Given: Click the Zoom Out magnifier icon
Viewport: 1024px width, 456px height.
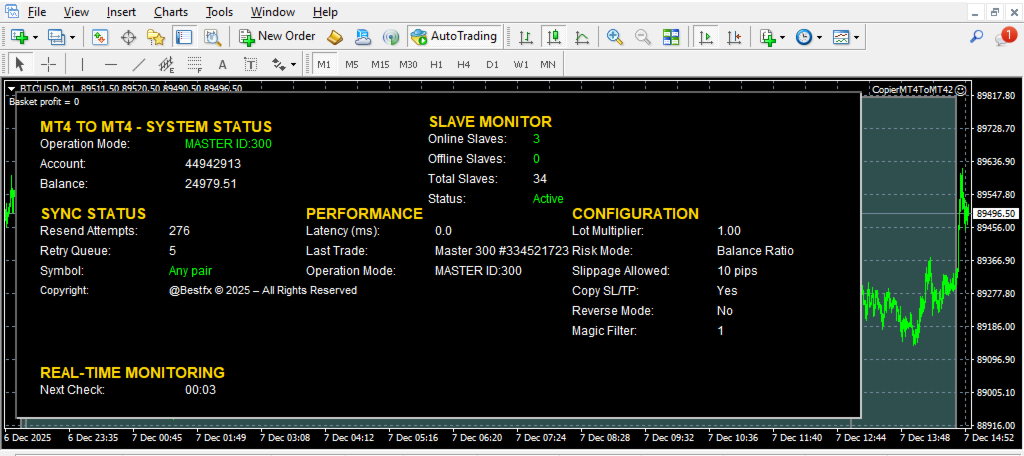Looking at the screenshot, I should 642,37.
